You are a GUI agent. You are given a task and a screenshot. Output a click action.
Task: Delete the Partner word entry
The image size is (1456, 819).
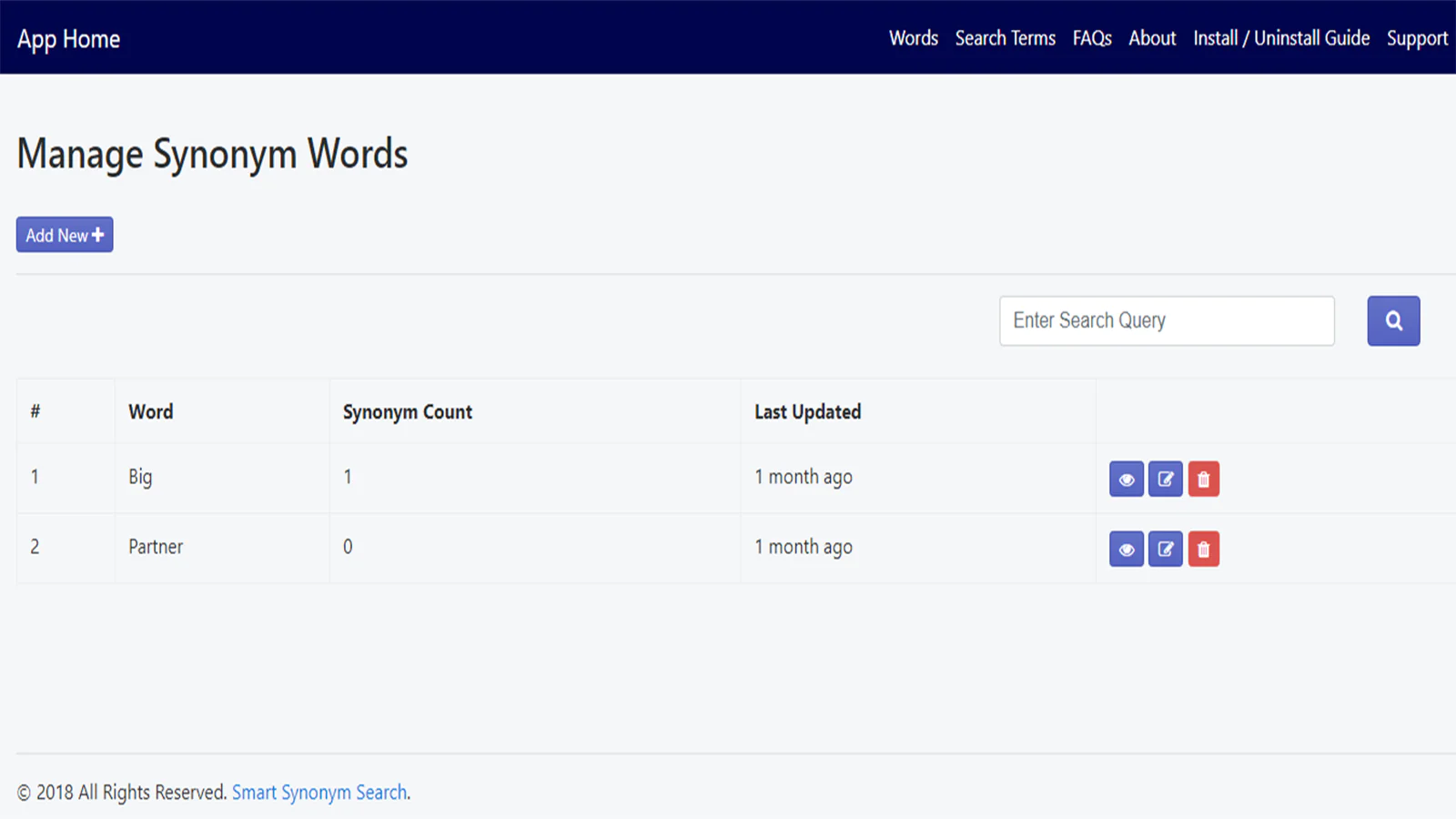(1203, 550)
